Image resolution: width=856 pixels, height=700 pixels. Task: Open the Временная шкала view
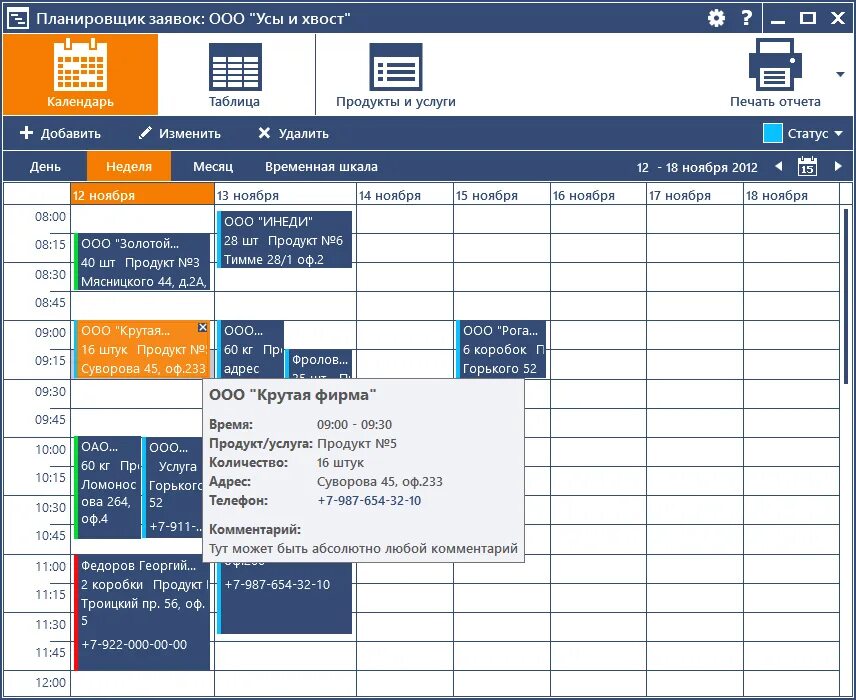(x=322, y=167)
